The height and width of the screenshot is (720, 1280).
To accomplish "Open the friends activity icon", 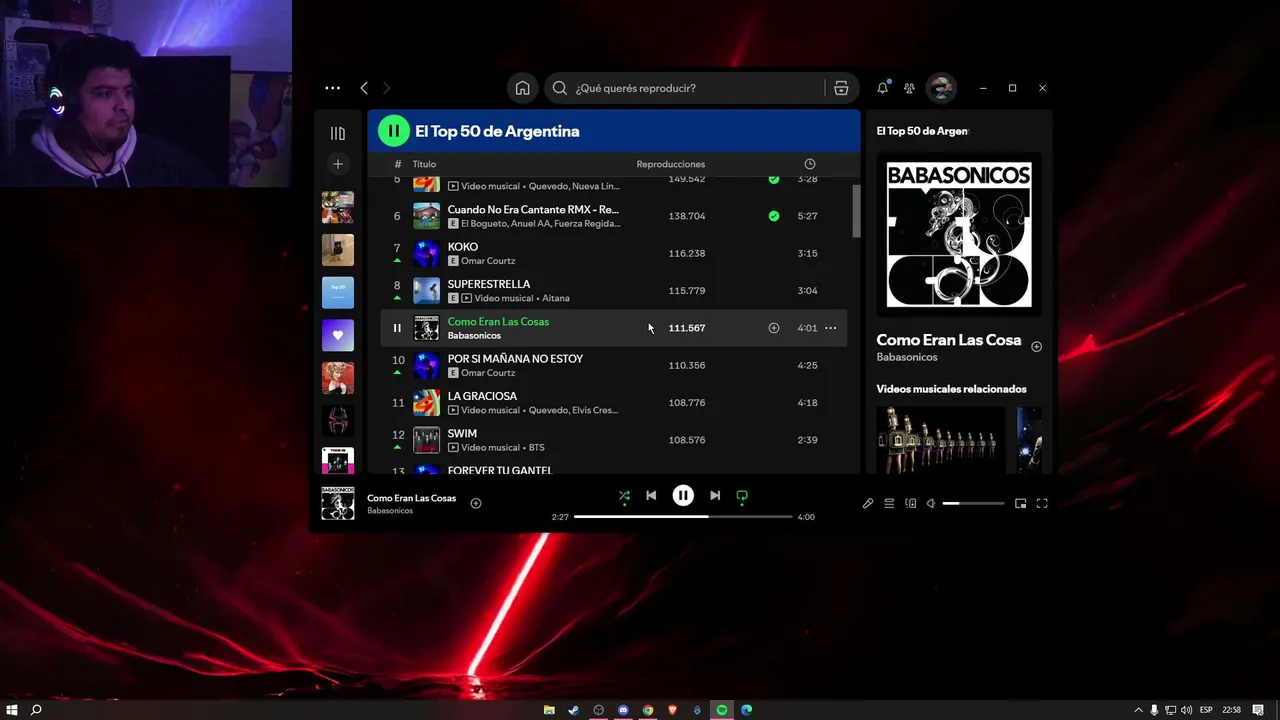I will pyautogui.click(x=909, y=88).
